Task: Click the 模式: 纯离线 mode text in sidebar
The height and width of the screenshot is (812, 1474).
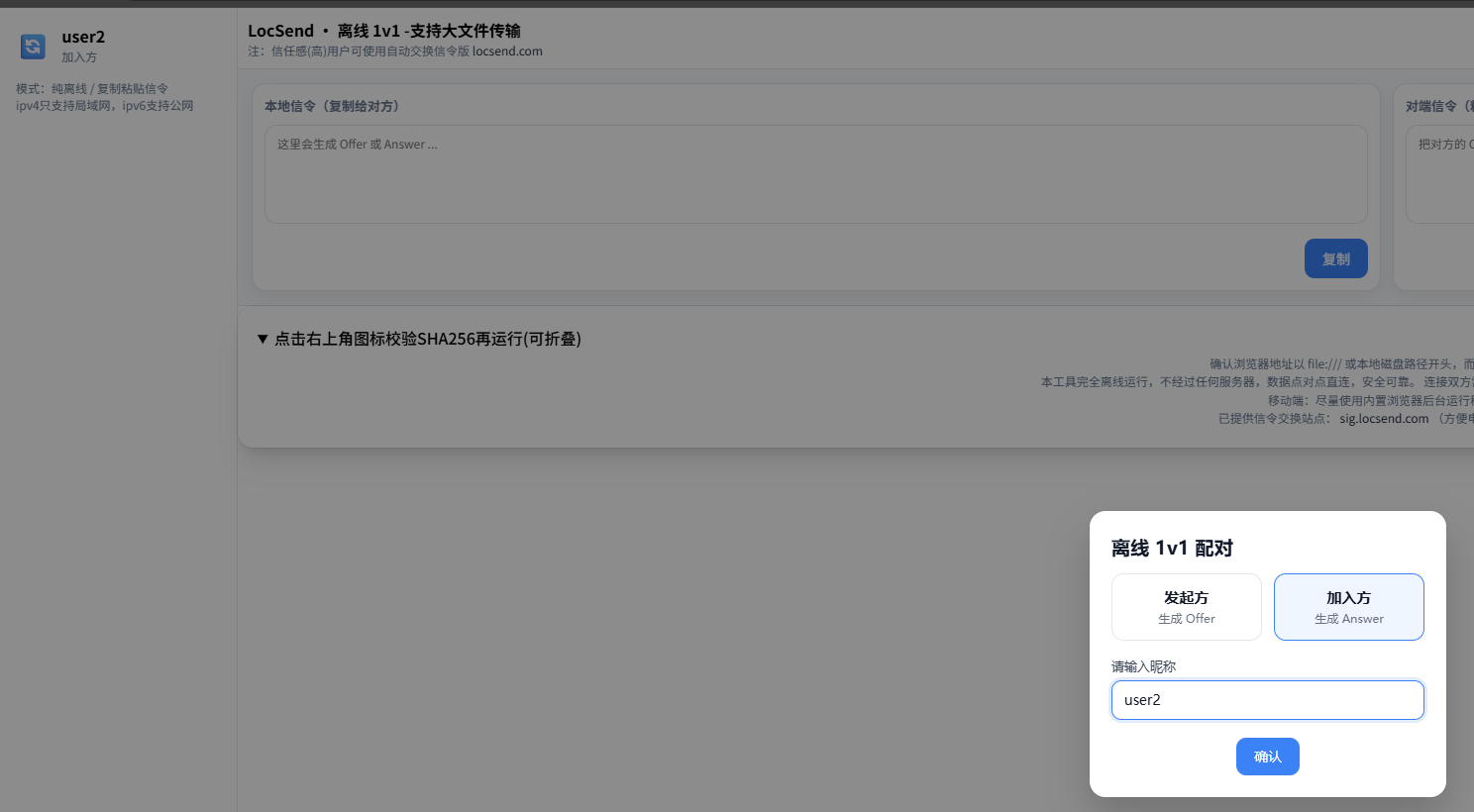Action: [92, 89]
